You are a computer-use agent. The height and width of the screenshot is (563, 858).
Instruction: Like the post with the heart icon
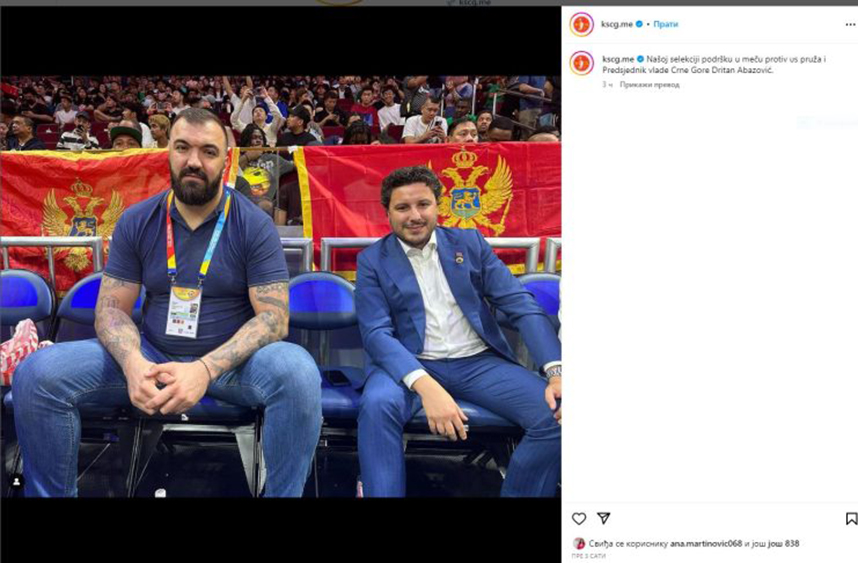coord(579,518)
